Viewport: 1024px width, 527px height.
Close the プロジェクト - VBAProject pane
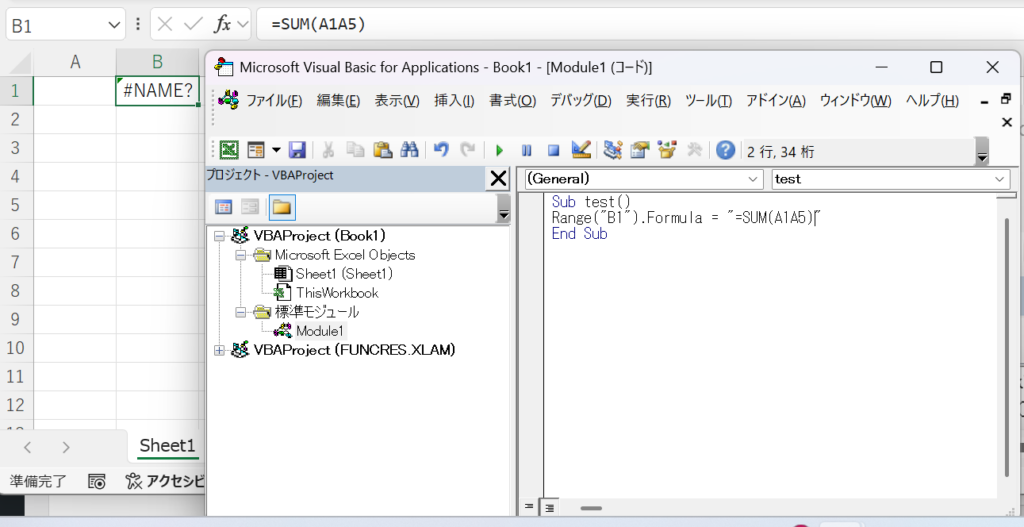(x=498, y=178)
